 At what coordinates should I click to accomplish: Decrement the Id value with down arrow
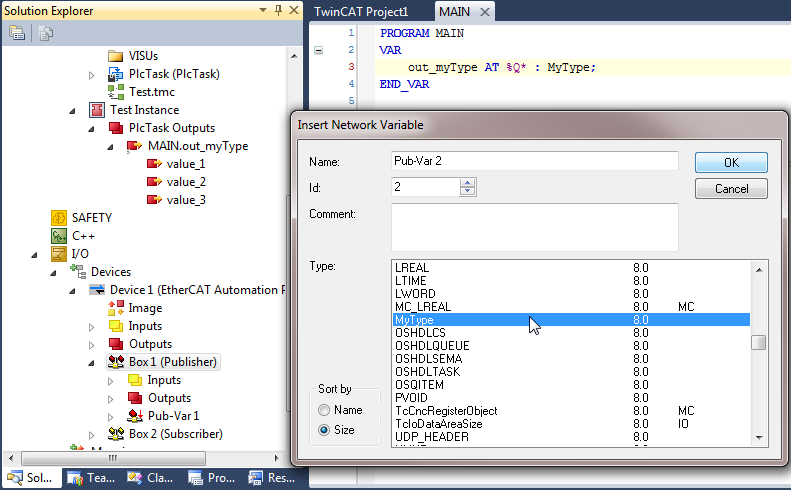click(468, 191)
